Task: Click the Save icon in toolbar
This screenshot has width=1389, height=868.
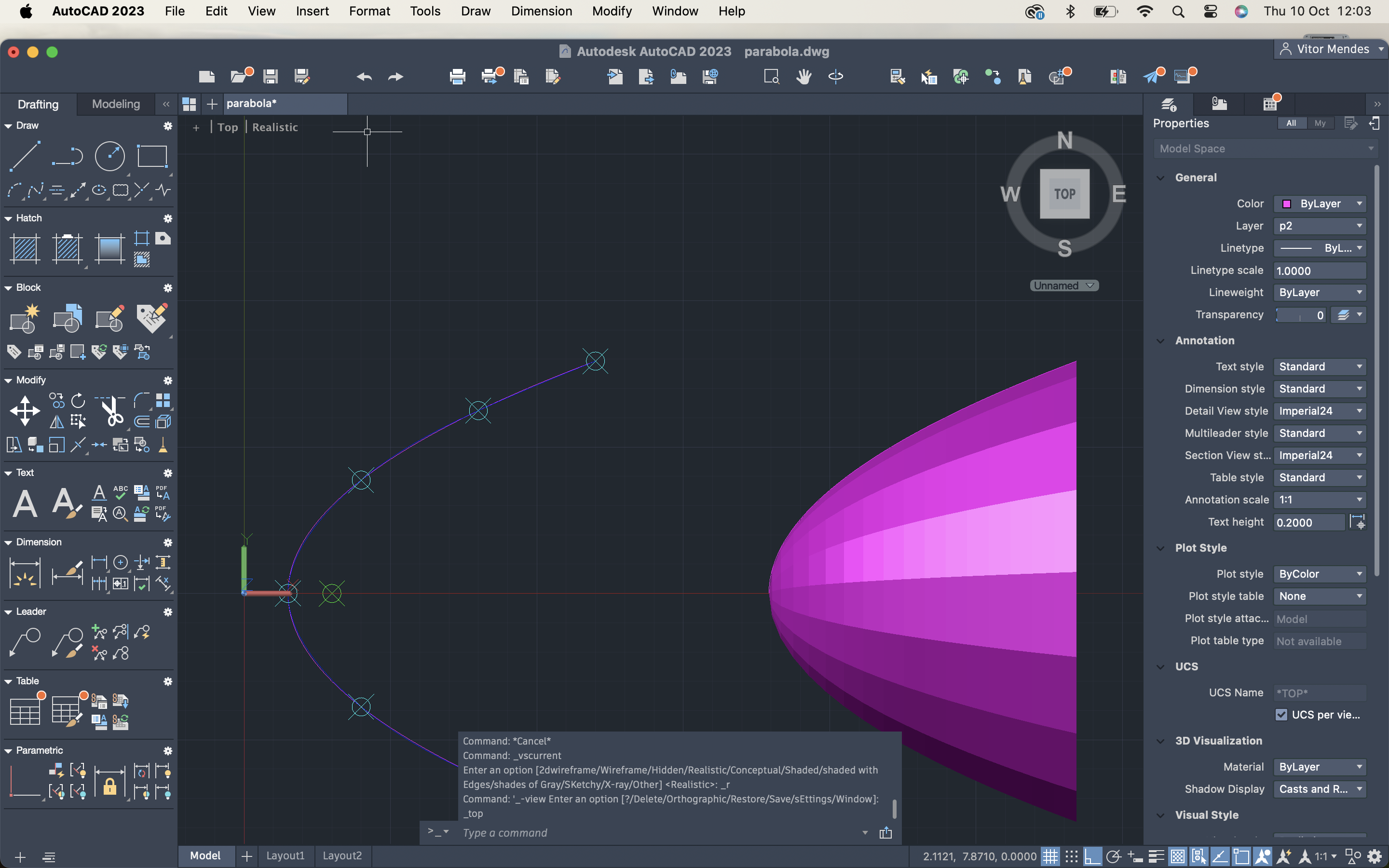Action: pos(271,76)
